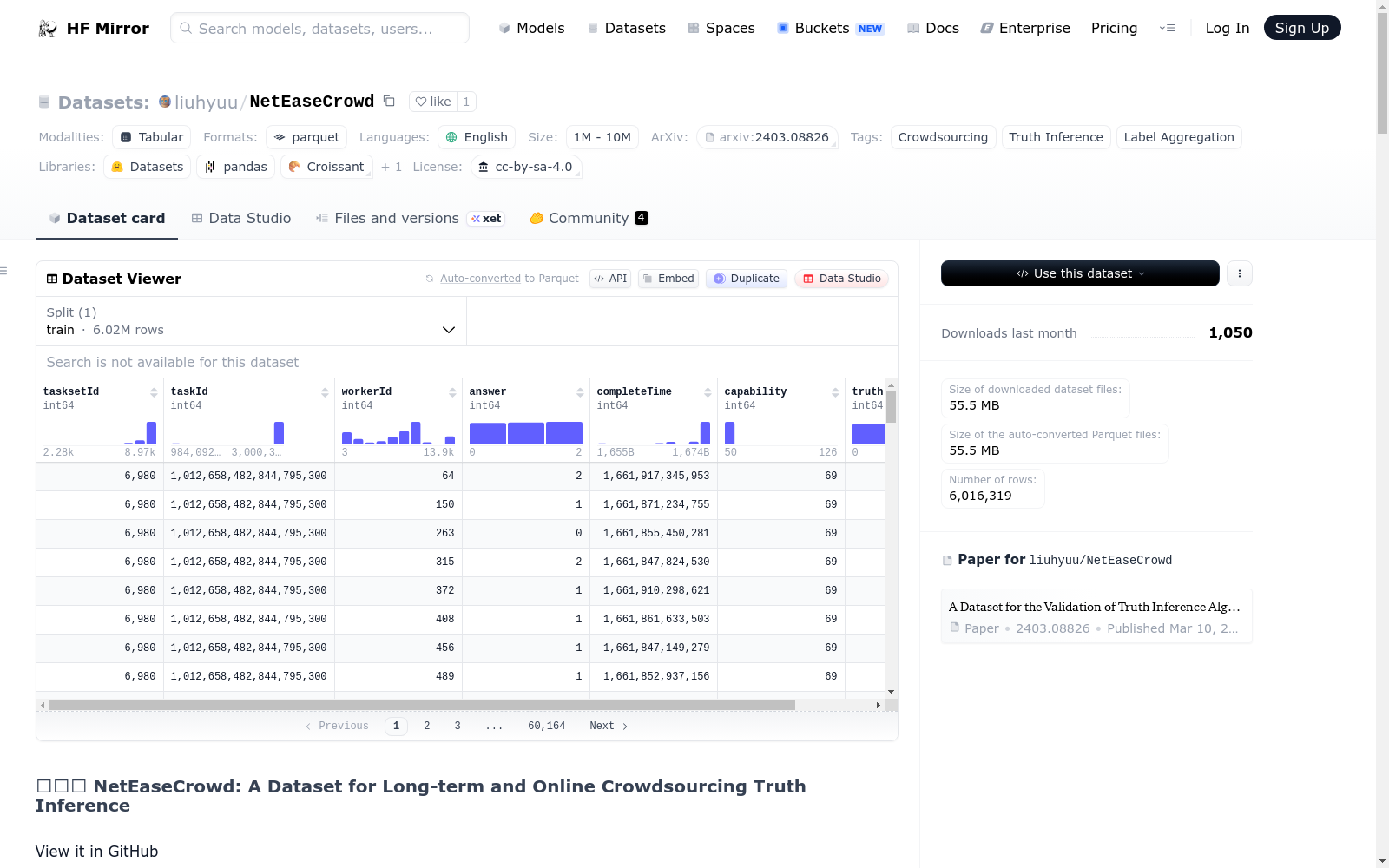Click the sort icon on capability column

point(835,392)
